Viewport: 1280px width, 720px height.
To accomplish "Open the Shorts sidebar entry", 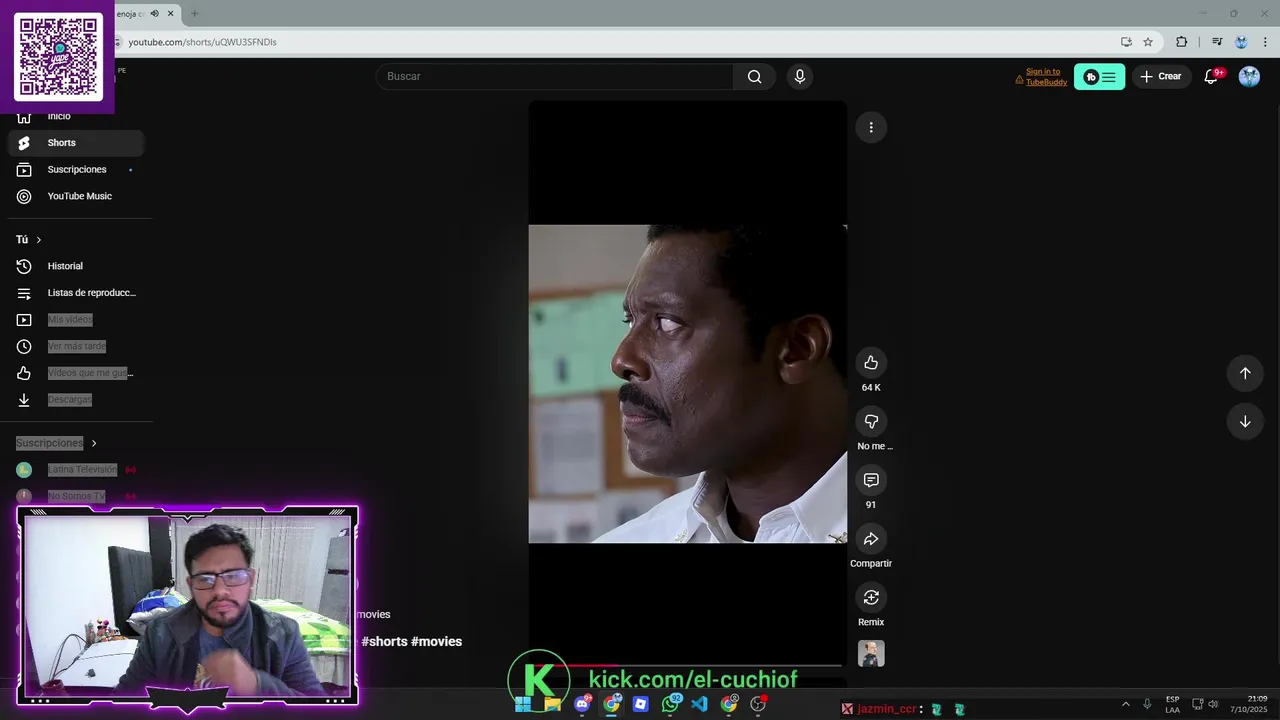I will click(76, 143).
